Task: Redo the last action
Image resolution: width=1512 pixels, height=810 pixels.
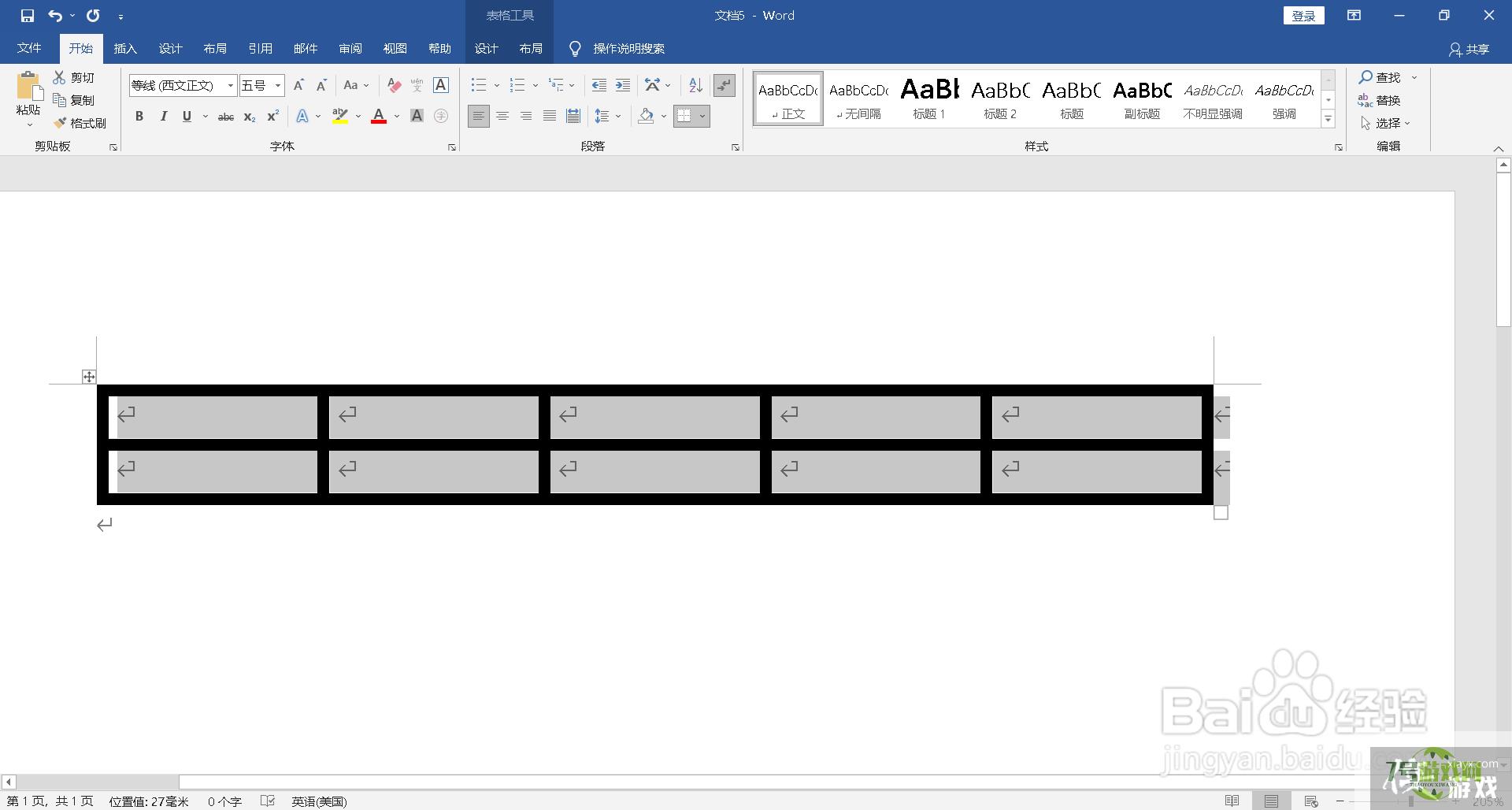Action: [x=93, y=16]
